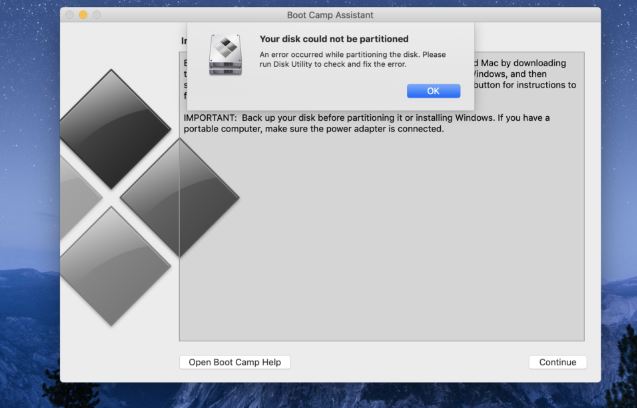Click the Continue button
Image resolution: width=637 pixels, height=408 pixels.
pos(557,362)
